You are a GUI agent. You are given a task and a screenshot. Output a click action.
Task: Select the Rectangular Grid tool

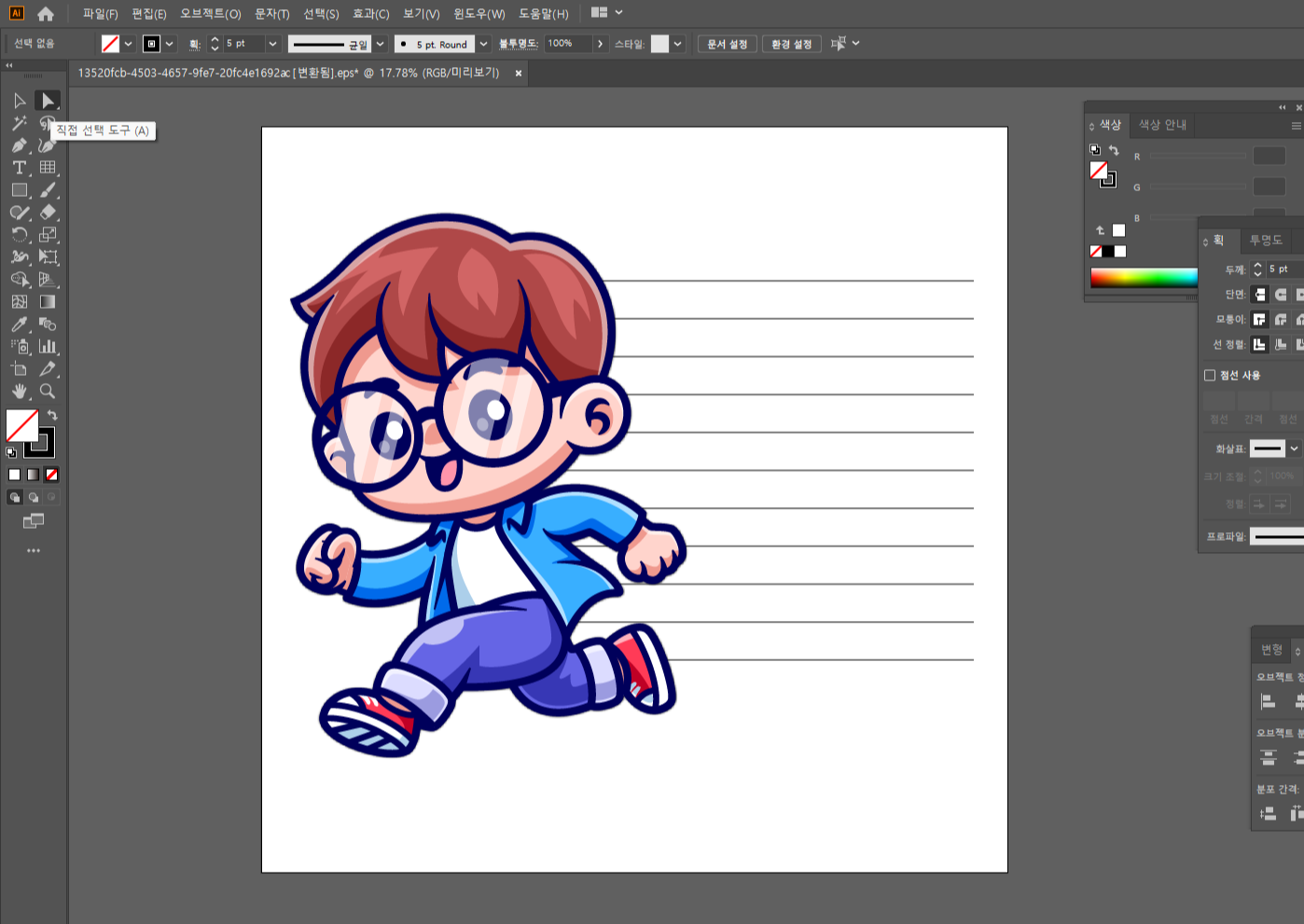click(48, 168)
